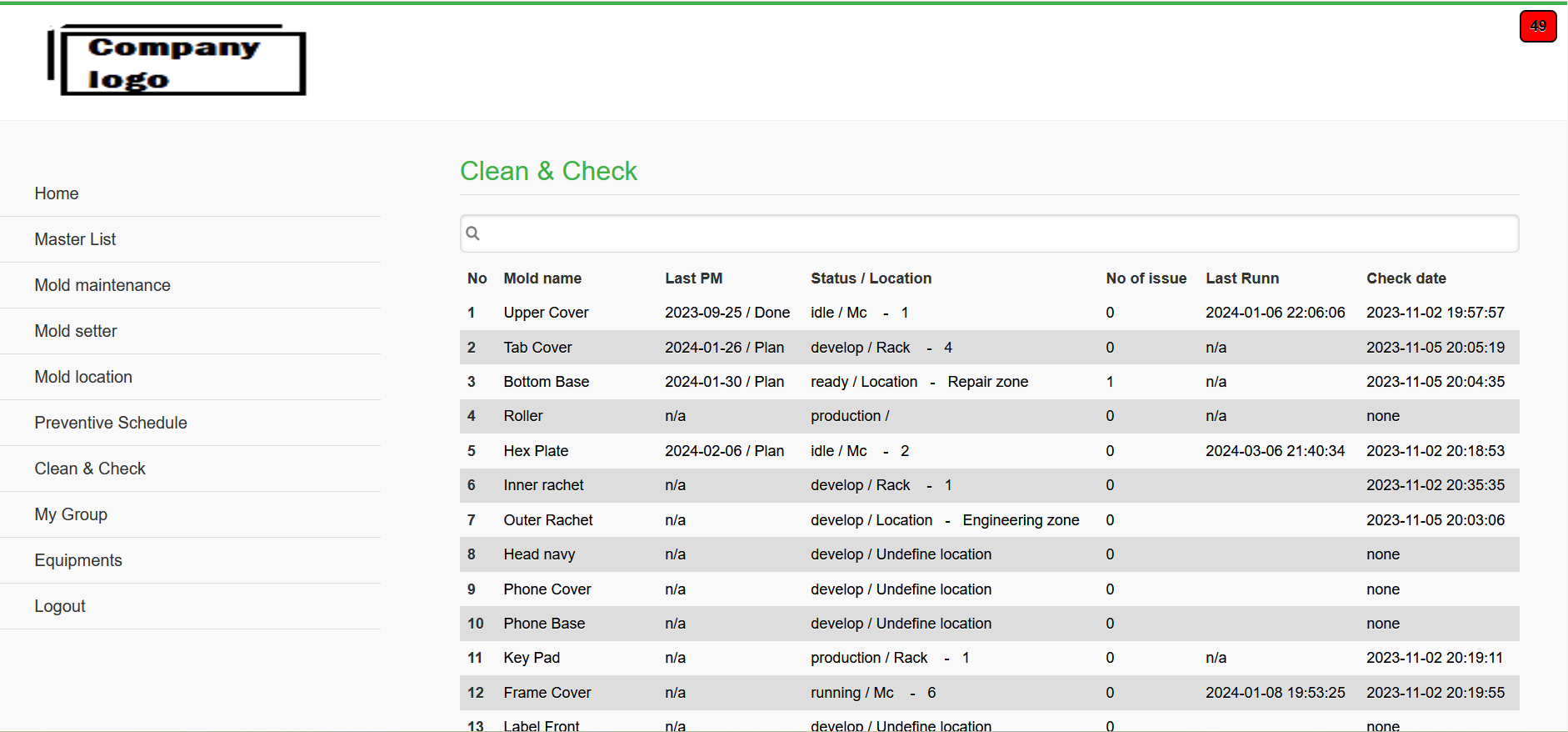Image resolution: width=1568 pixels, height=732 pixels.
Task: Click check date 2023-11-05 20:05:19
Action: coord(1436,348)
